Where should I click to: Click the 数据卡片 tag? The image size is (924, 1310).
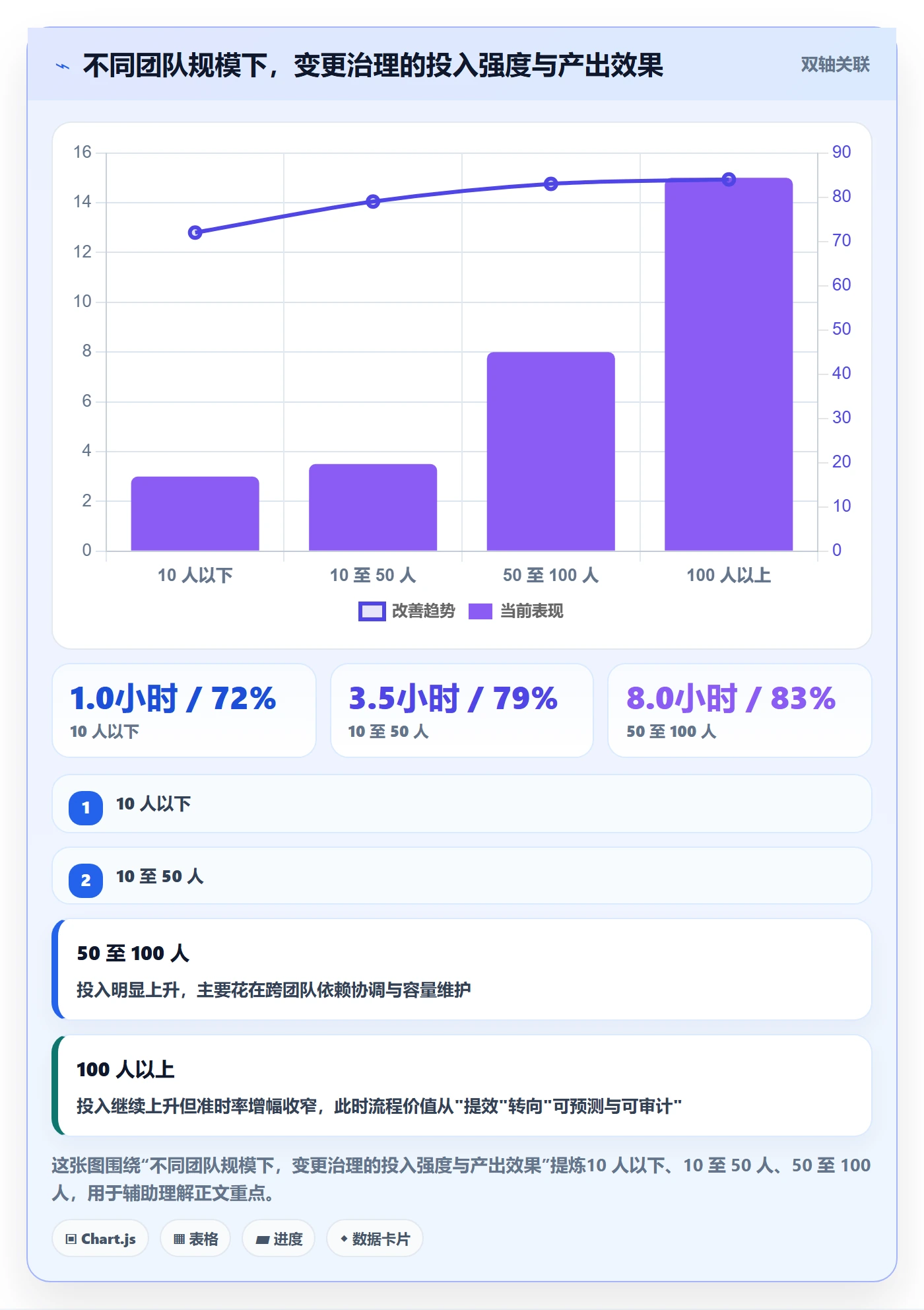click(x=375, y=1239)
